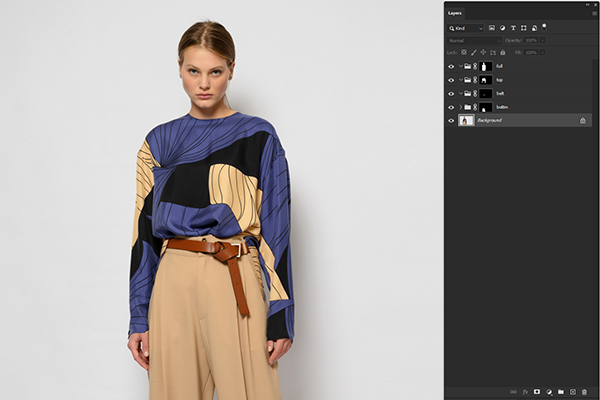600x400 pixels.
Task: Expand the 'bottom' layer group
Action: click(460, 107)
